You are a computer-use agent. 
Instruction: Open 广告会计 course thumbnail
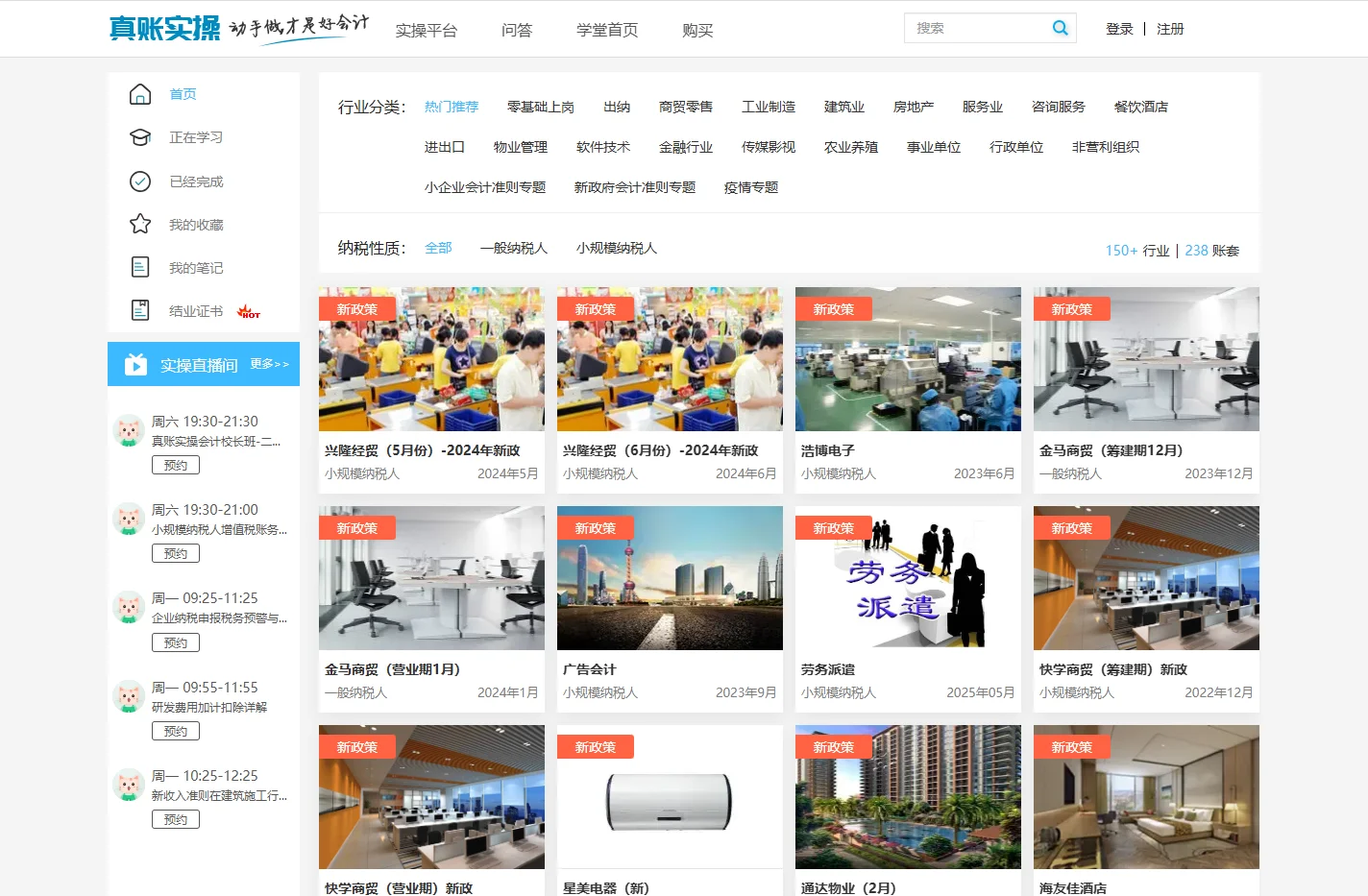click(x=670, y=578)
